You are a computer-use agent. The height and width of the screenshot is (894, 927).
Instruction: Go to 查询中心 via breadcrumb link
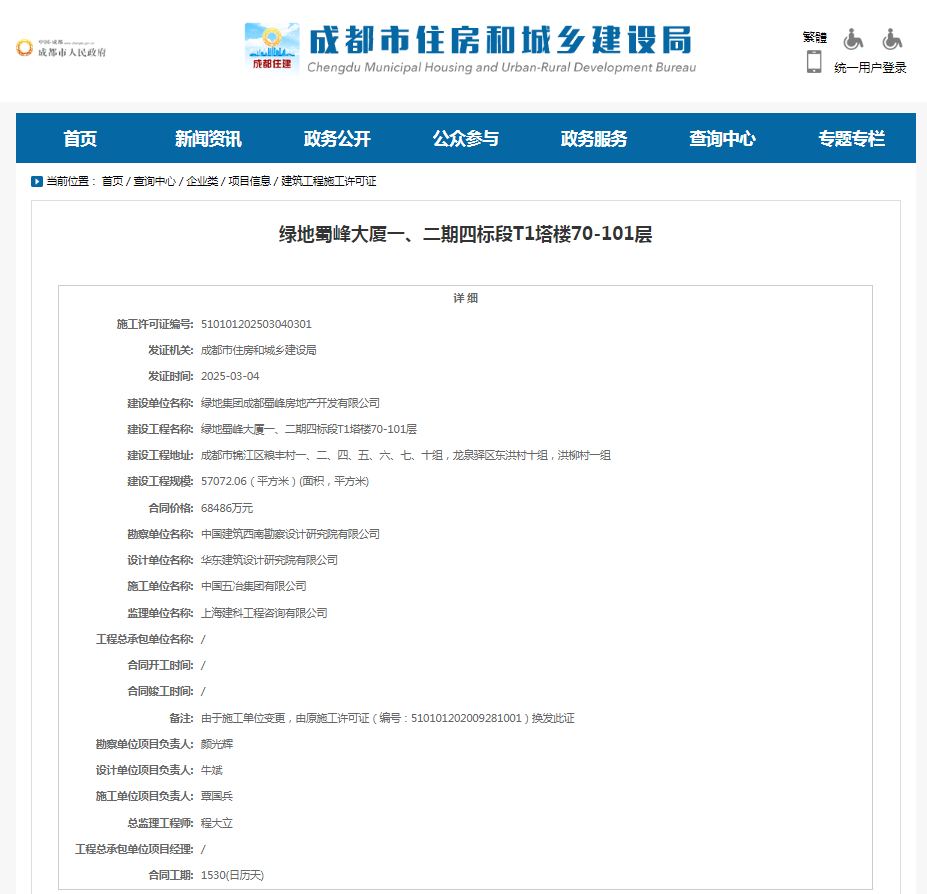154,181
